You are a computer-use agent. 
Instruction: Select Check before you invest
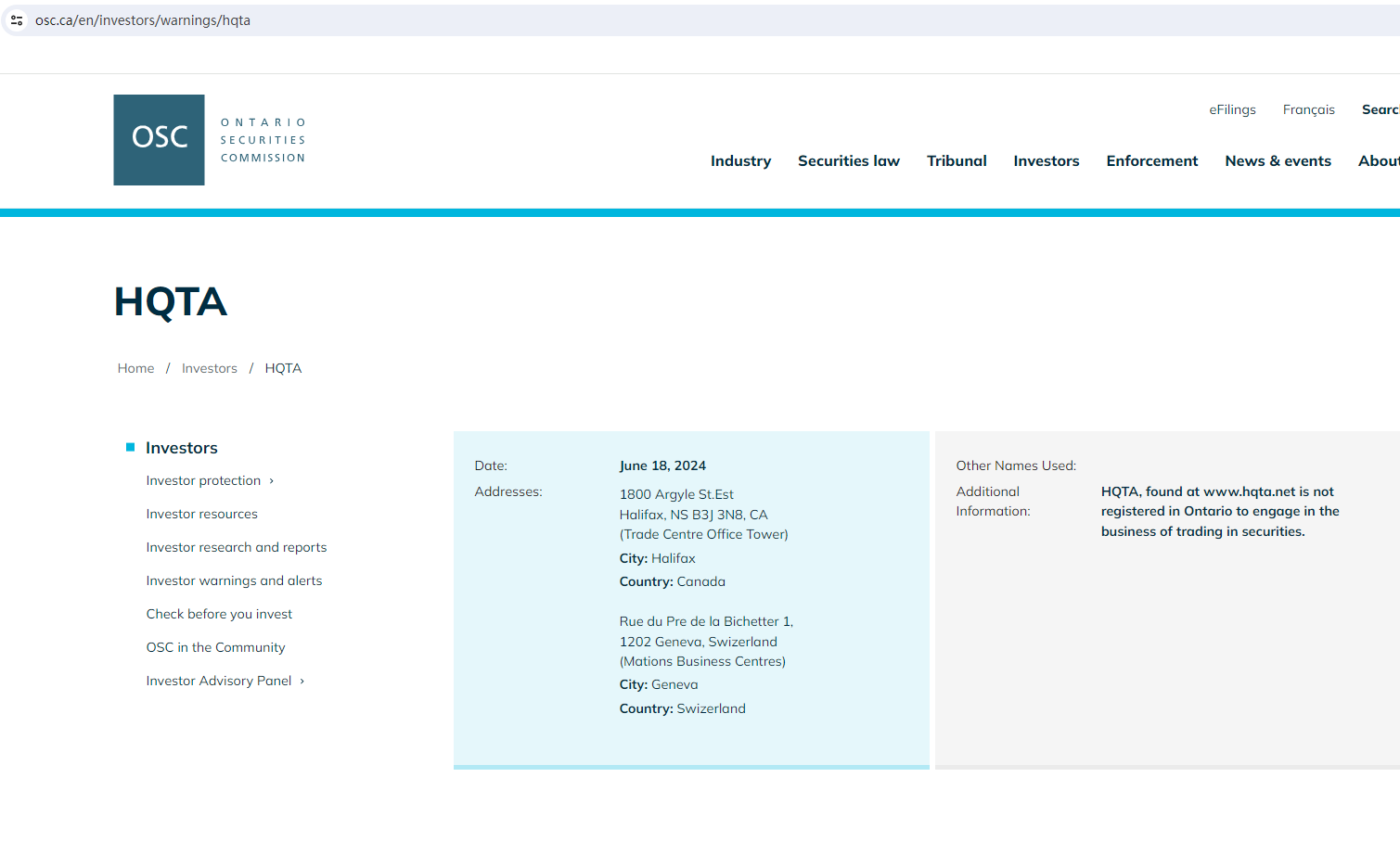click(x=219, y=615)
